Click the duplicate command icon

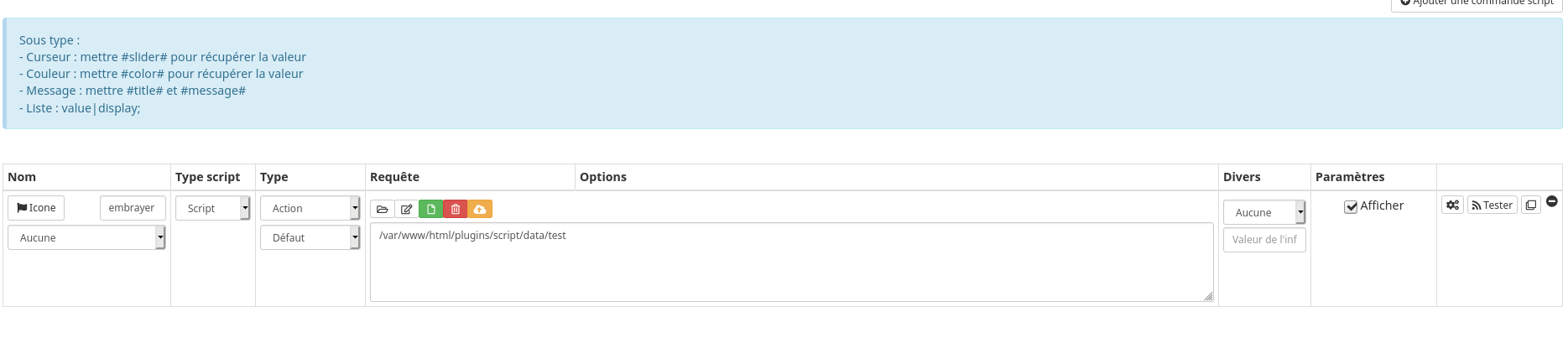click(1531, 205)
